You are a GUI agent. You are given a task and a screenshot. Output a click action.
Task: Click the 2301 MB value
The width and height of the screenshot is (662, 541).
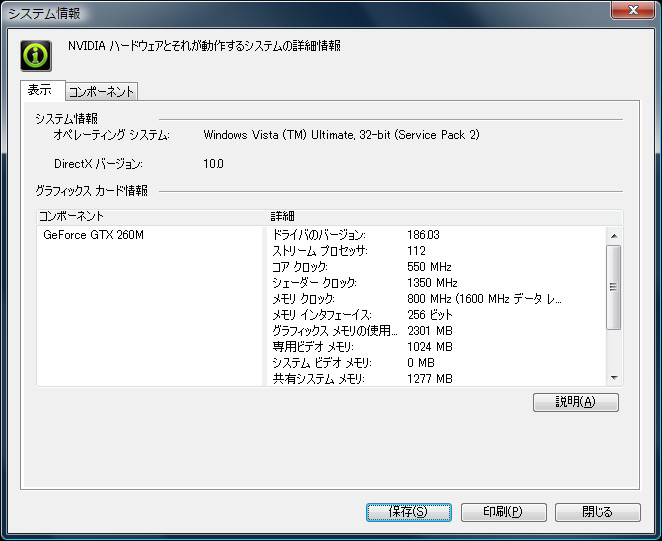(430, 331)
